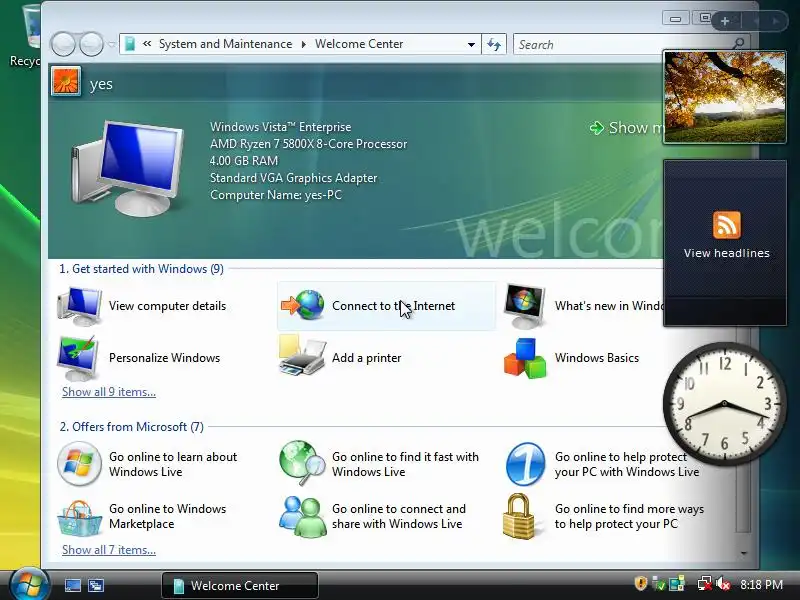The height and width of the screenshot is (600, 800).
Task: Click the Connect to the Internet text label
Action: (x=393, y=306)
